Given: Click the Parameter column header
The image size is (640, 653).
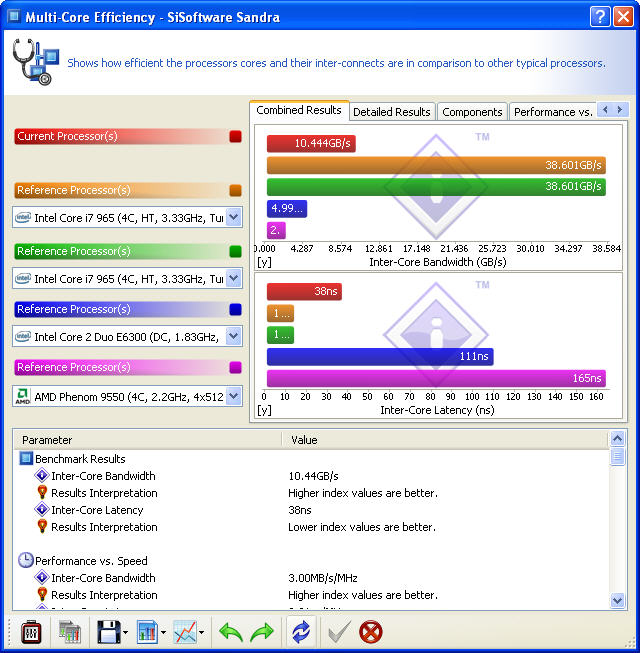Looking at the screenshot, I should 148,440.
